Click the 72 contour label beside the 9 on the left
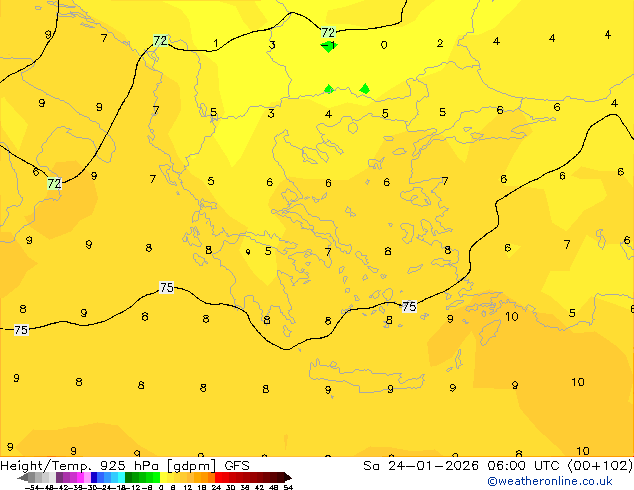The image size is (634, 490). [x=54, y=183]
